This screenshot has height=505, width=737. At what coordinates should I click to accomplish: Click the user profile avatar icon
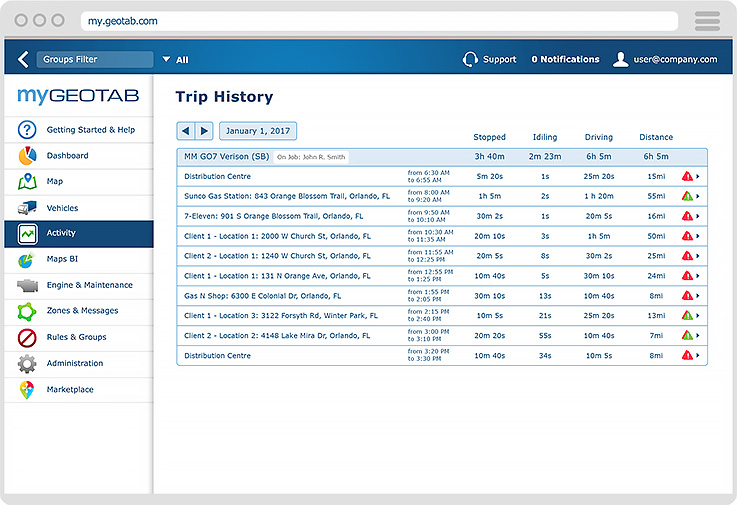620,59
